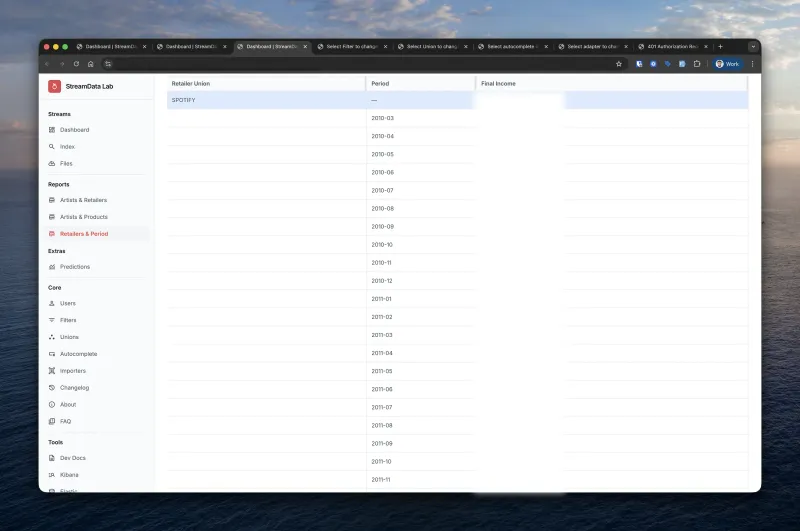Close the 401 Authorization tab
800x531 pixels.
click(x=706, y=46)
